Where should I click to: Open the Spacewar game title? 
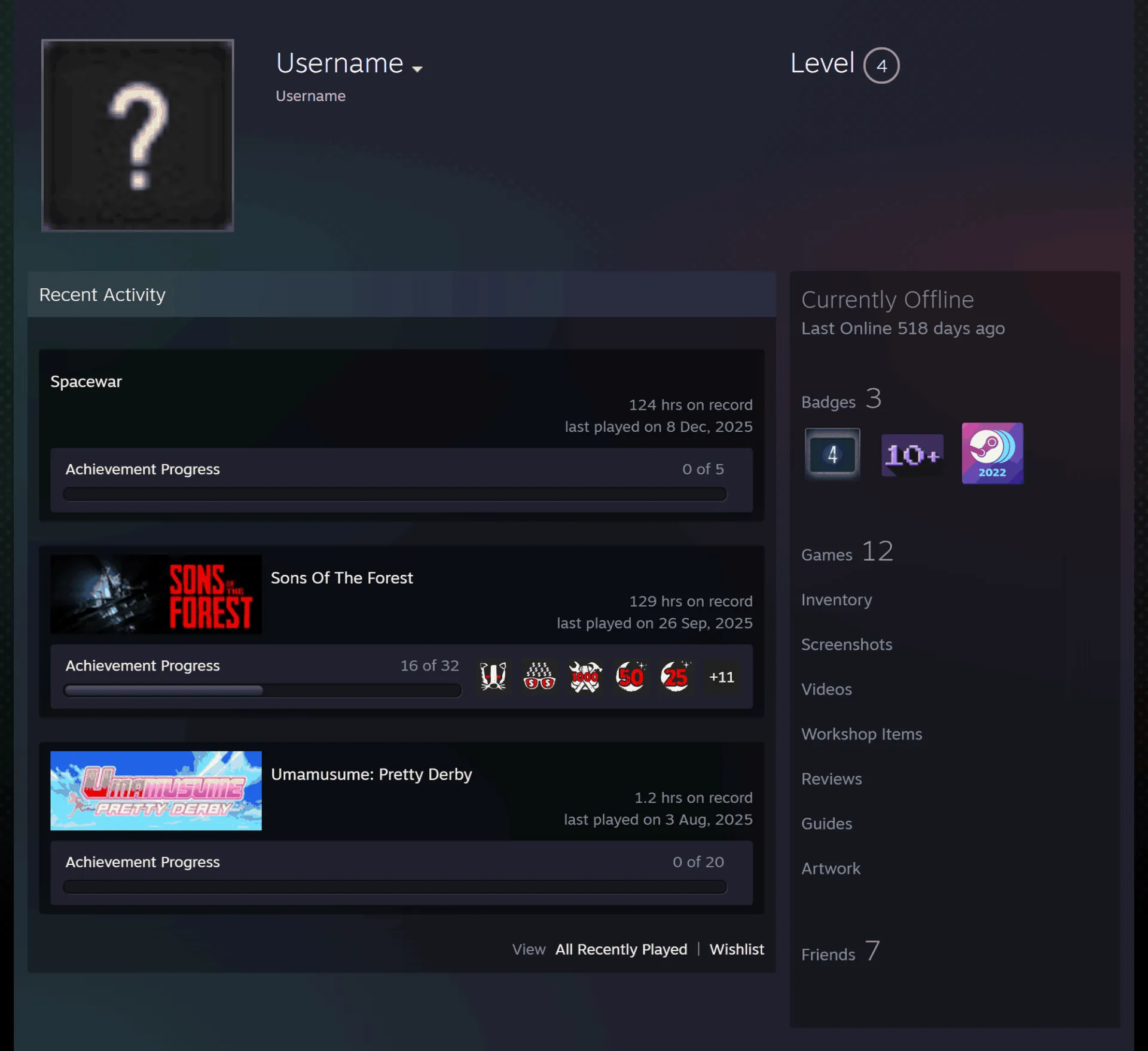pyautogui.click(x=86, y=382)
